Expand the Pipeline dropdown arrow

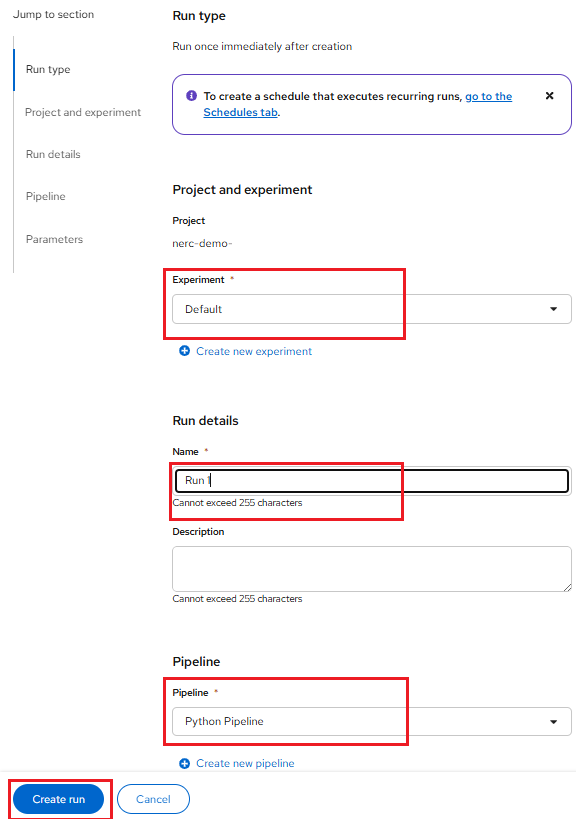click(x=554, y=721)
